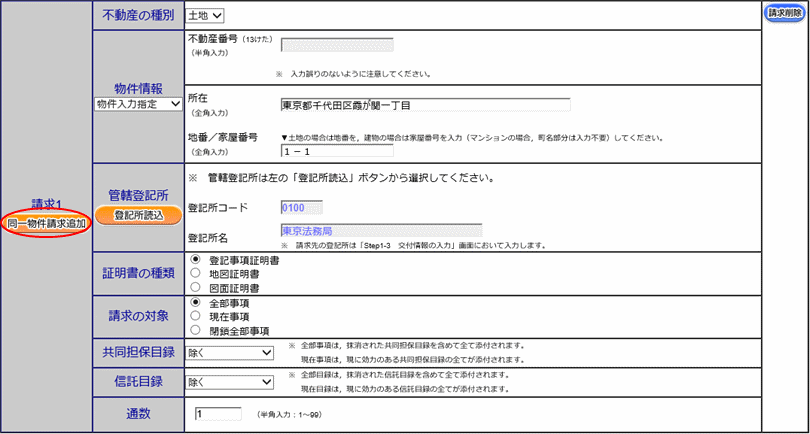Select the 現在事項 radio button
This screenshot has height=434, width=810.
tap(195, 316)
